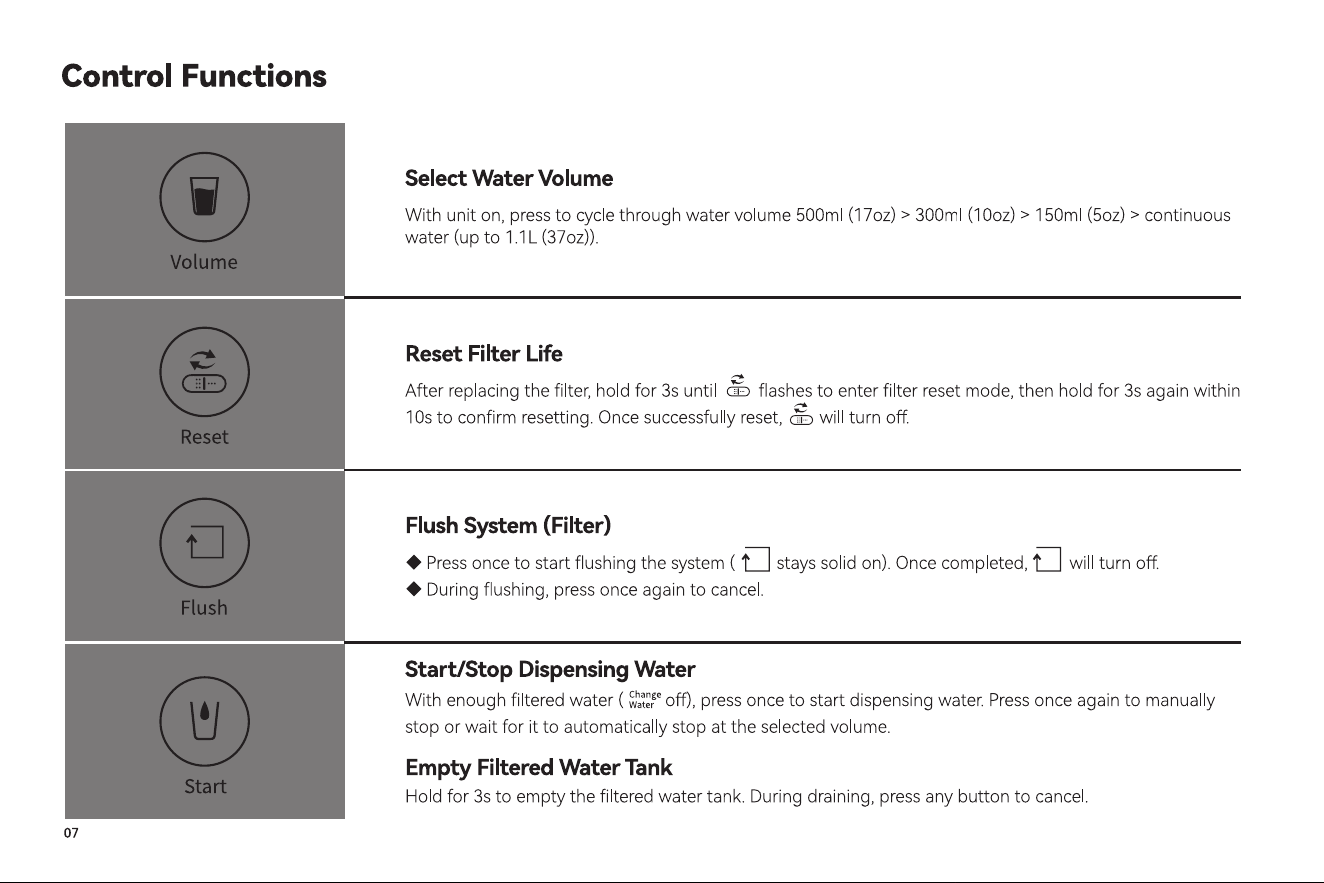The image size is (1324, 883).
Task: Click the filter icon before 'will turn off'
Action: 800,415
